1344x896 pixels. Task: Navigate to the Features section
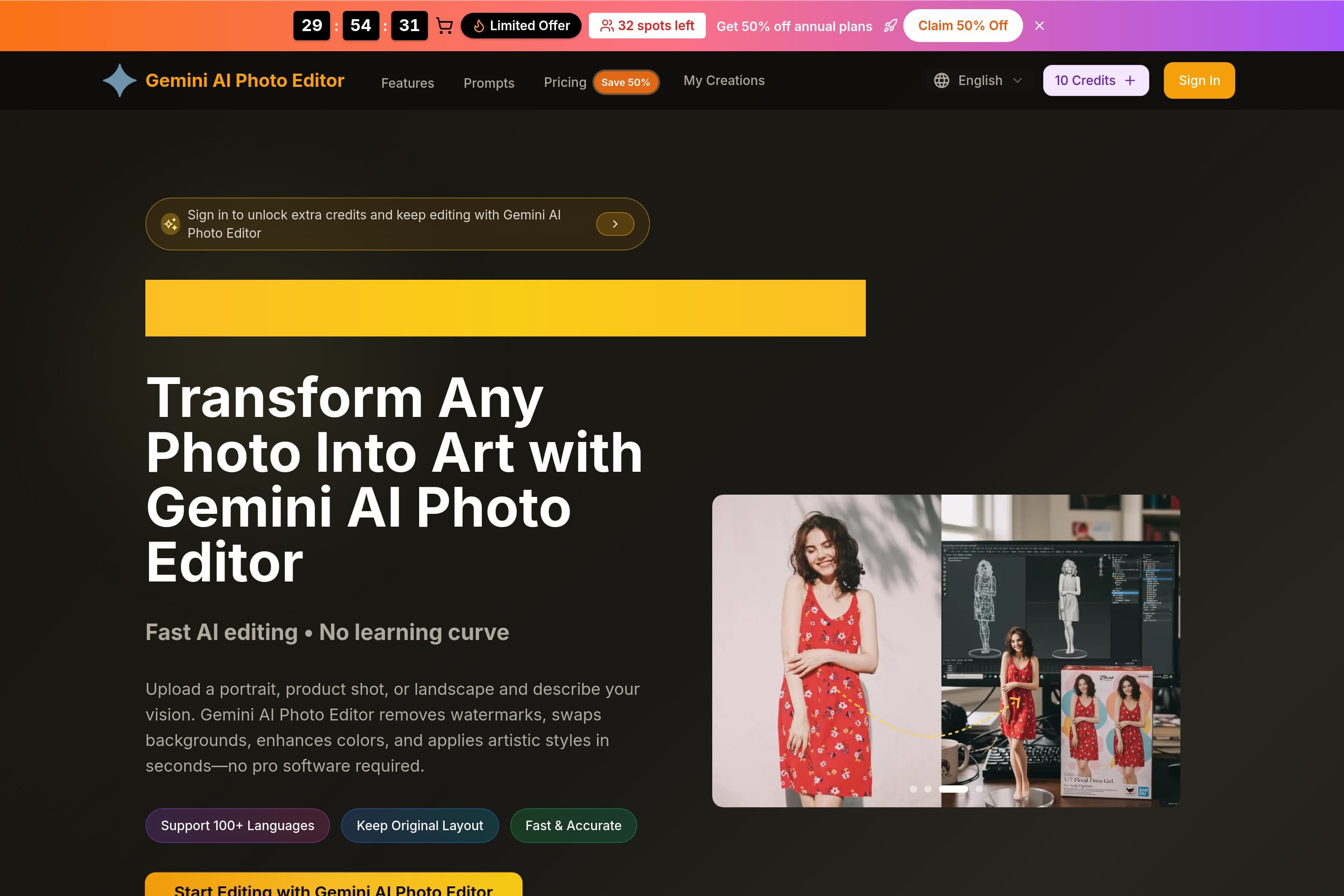pos(407,82)
